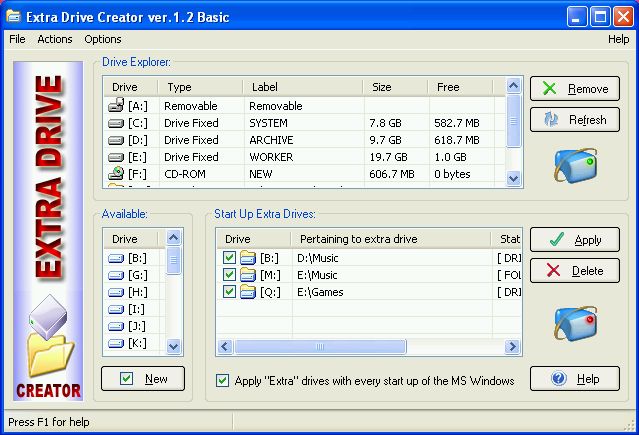
Task: Open the Options menu
Action: (x=103, y=39)
